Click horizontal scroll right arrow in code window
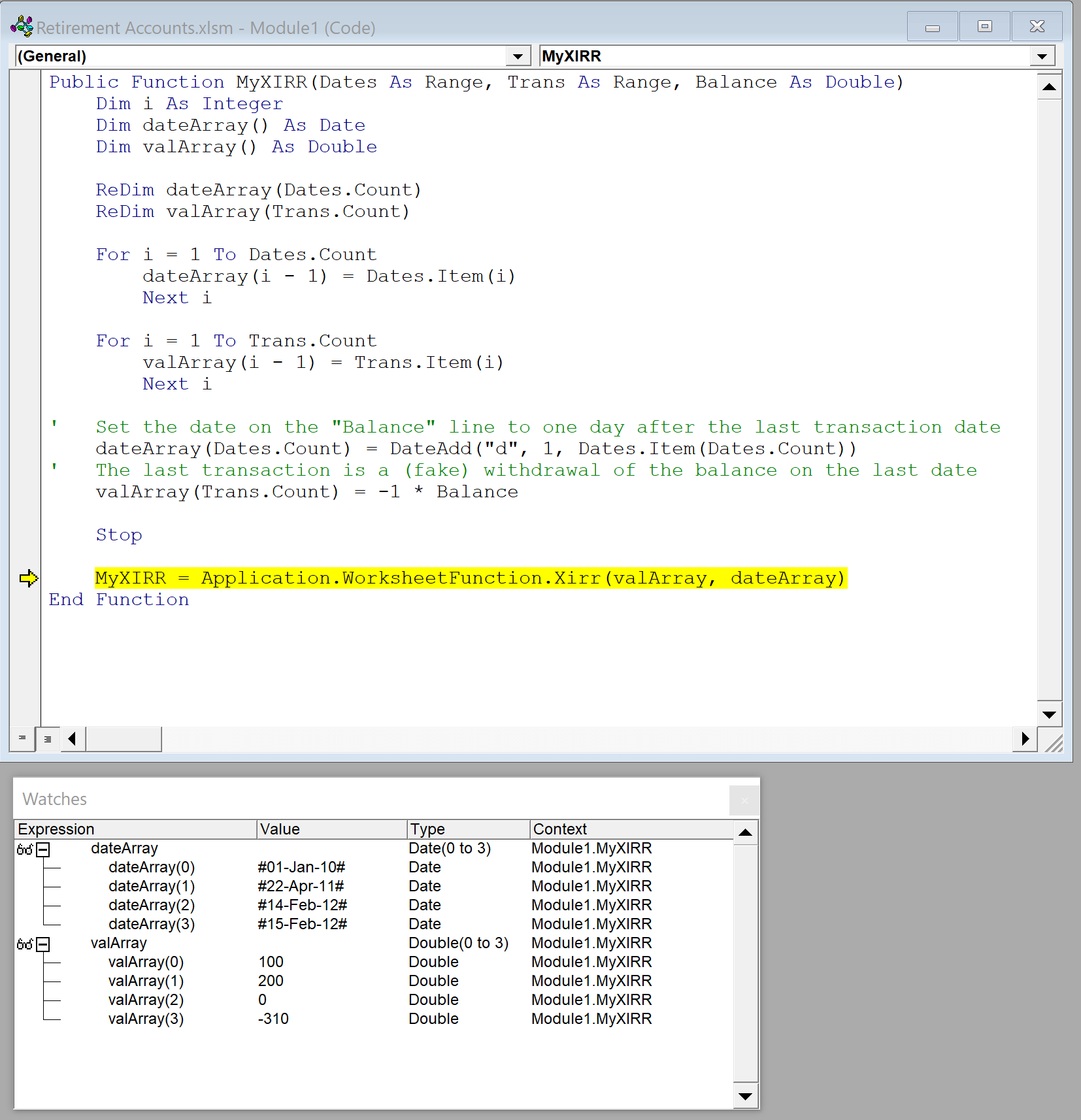Viewport: 1081px width, 1120px height. [1025, 738]
